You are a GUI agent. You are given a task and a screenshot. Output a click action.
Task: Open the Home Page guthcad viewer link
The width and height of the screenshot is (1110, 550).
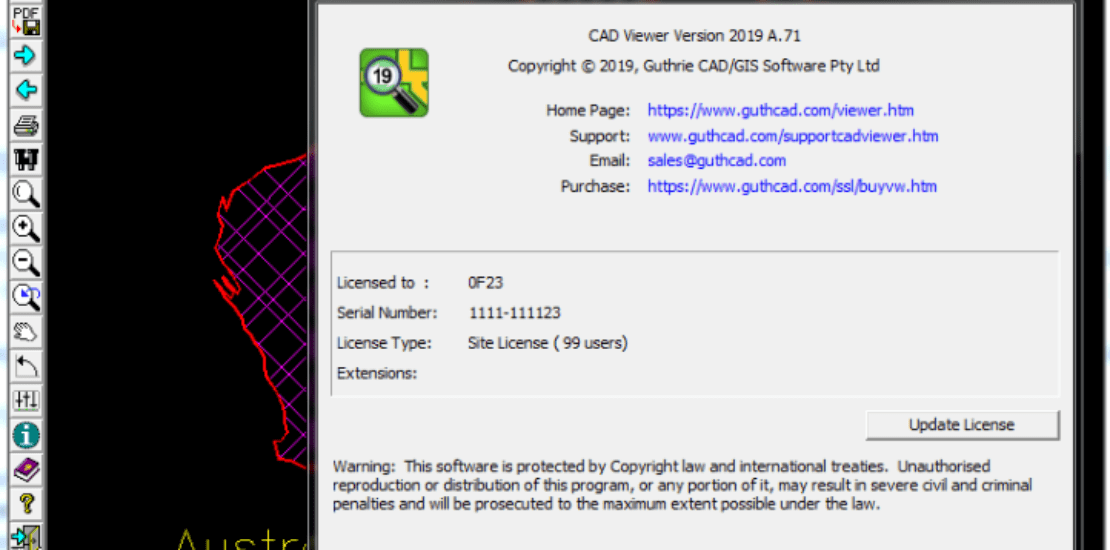(780, 110)
